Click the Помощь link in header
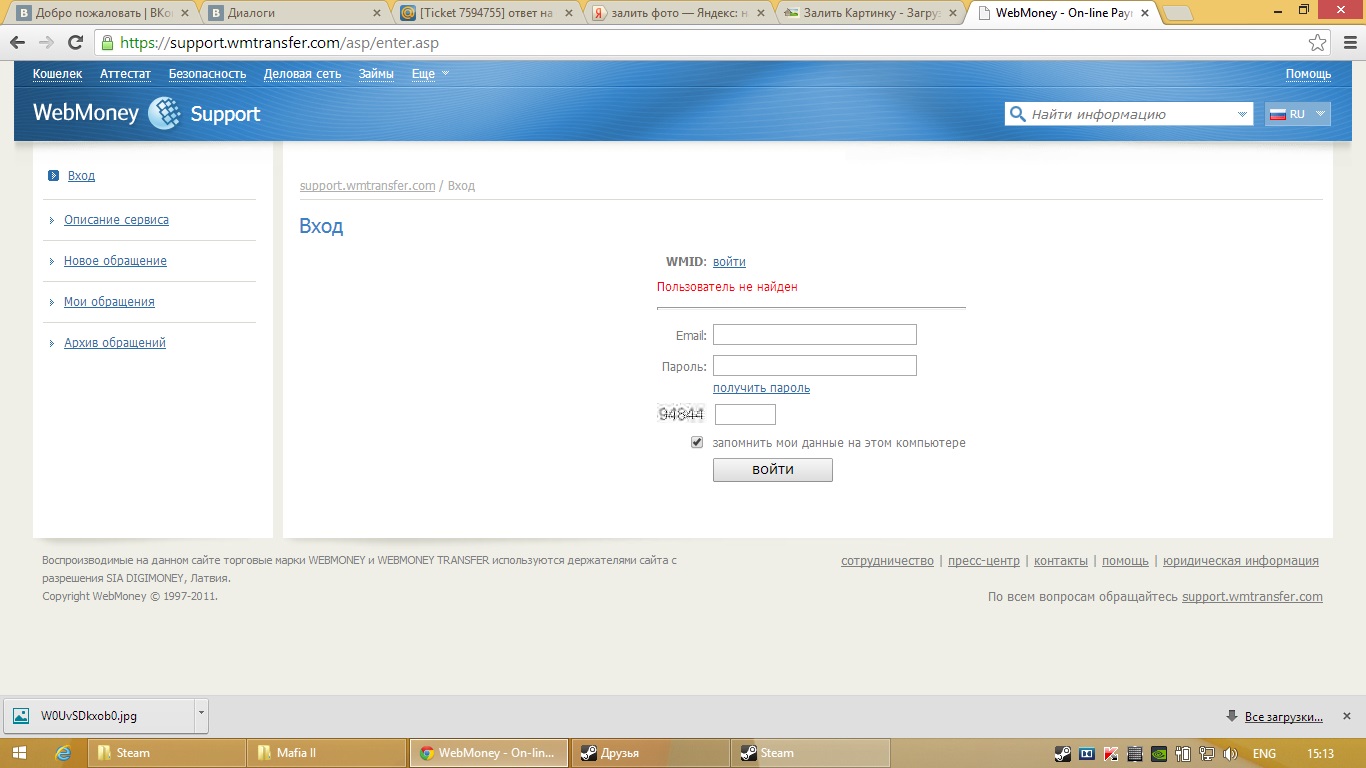The width and height of the screenshot is (1366, 768). point(1308,74)
